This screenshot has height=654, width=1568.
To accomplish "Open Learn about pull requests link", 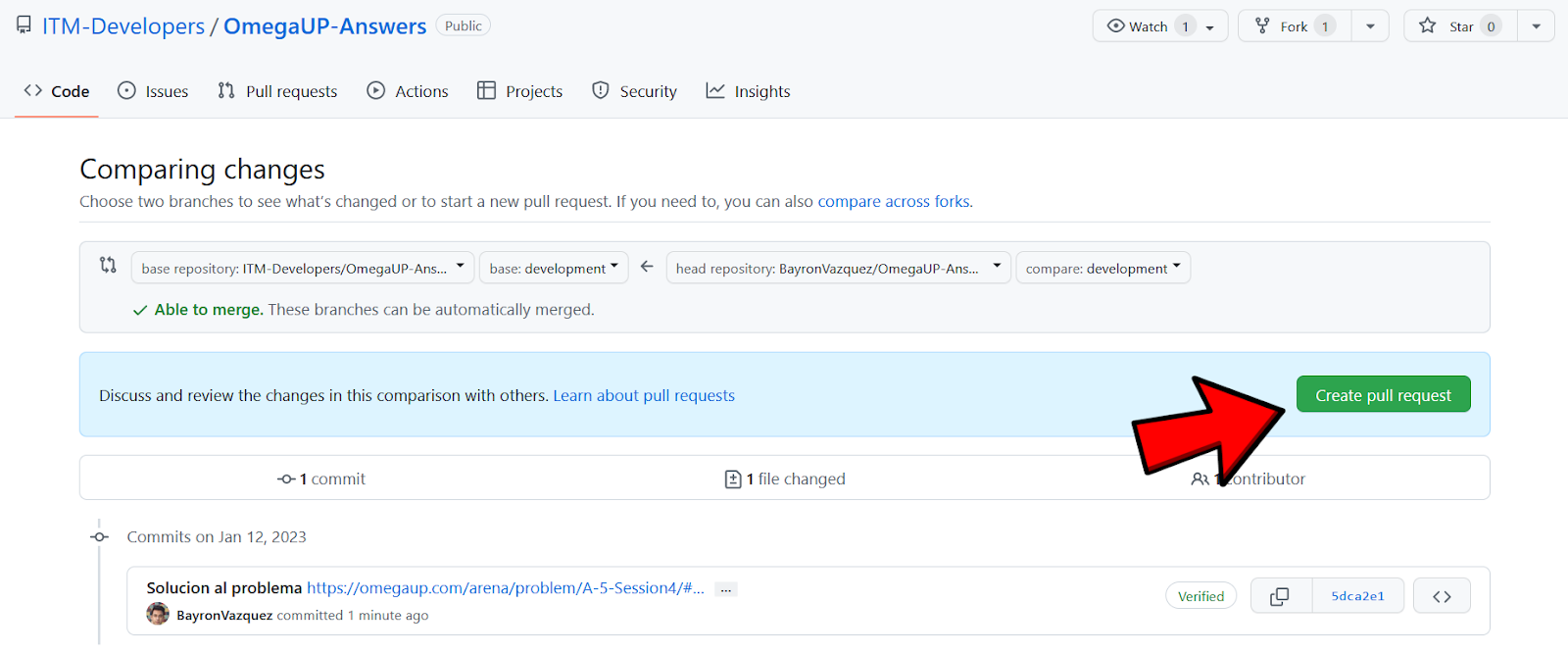I will pyautogui.click(x=644, y=395).
